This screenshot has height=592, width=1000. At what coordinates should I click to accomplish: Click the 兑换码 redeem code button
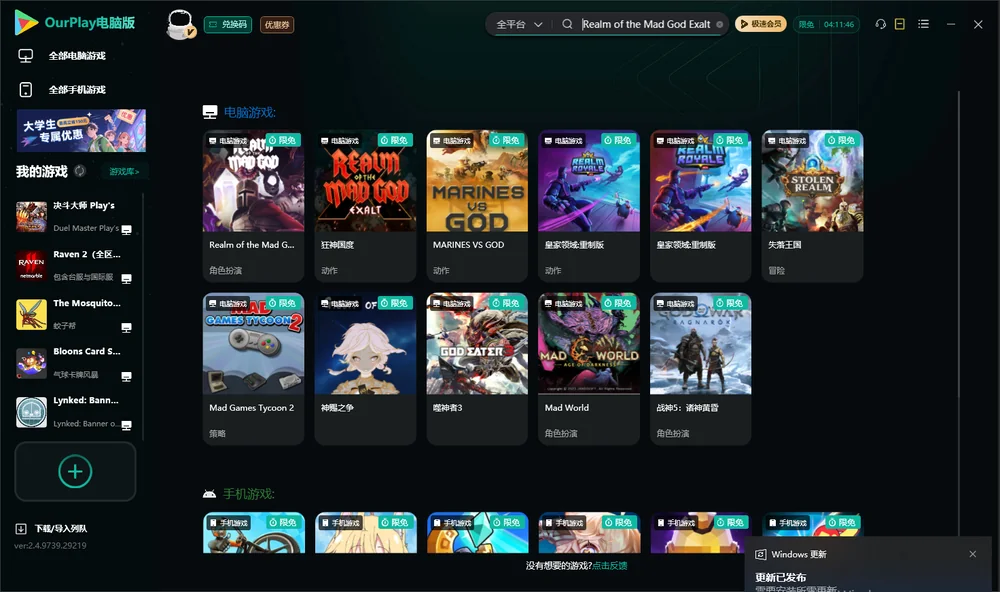pos(228,25)
